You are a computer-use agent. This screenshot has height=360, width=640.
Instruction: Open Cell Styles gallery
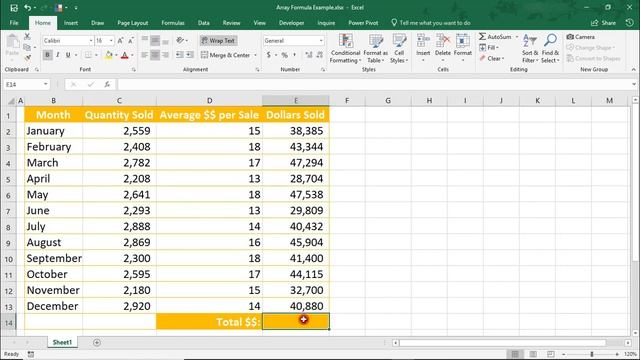tap(399, 49)
